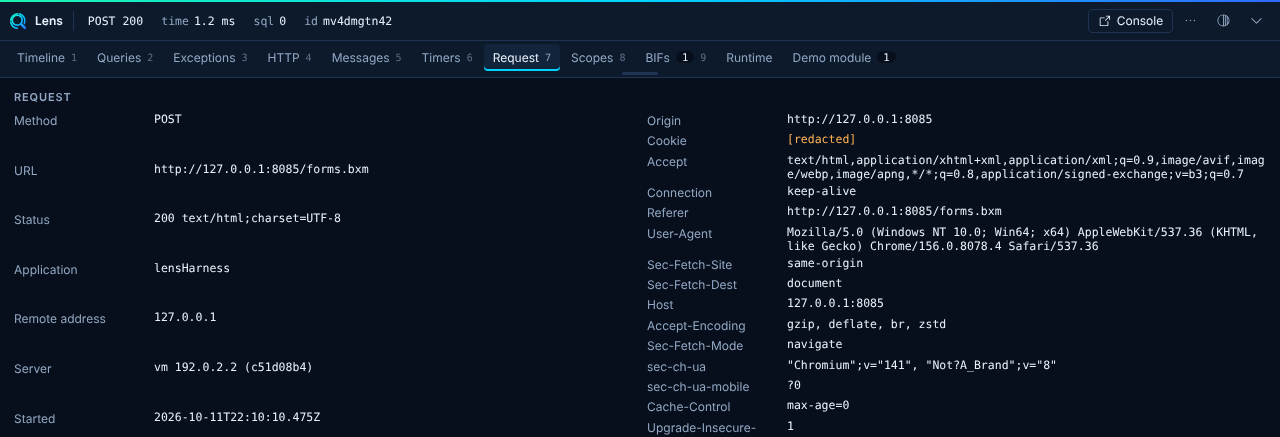Viewport: 1280px width, 437px height.
Task: Open the three-dots more options menu
Action: click(x=1190, y=21)
